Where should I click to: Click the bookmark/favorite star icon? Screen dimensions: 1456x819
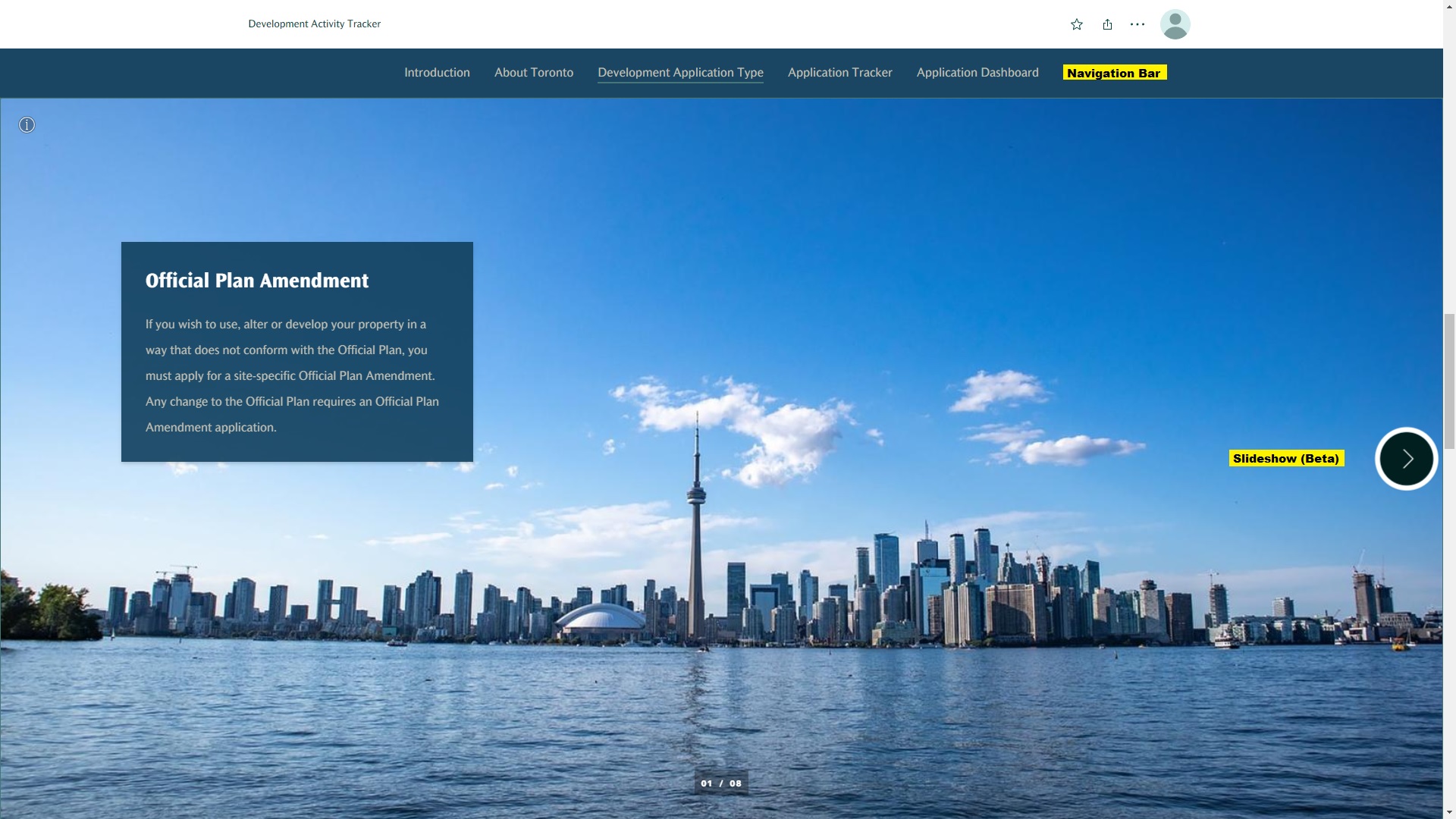(1077, 24)
